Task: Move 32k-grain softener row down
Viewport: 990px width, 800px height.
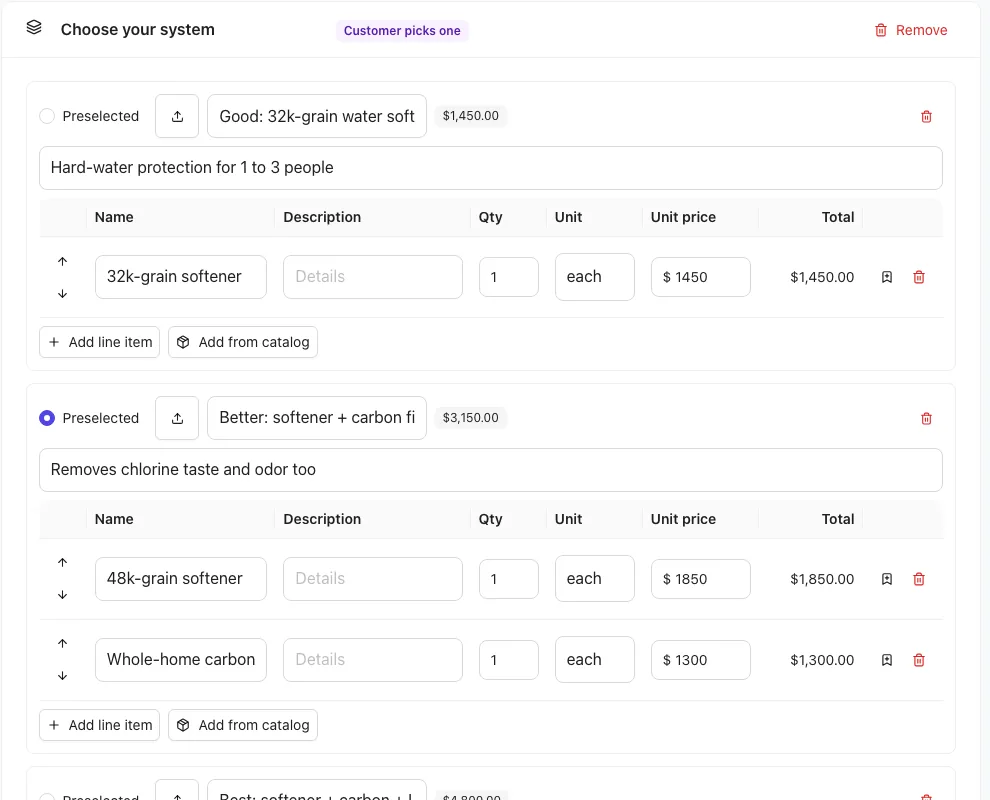Action: 63,294
